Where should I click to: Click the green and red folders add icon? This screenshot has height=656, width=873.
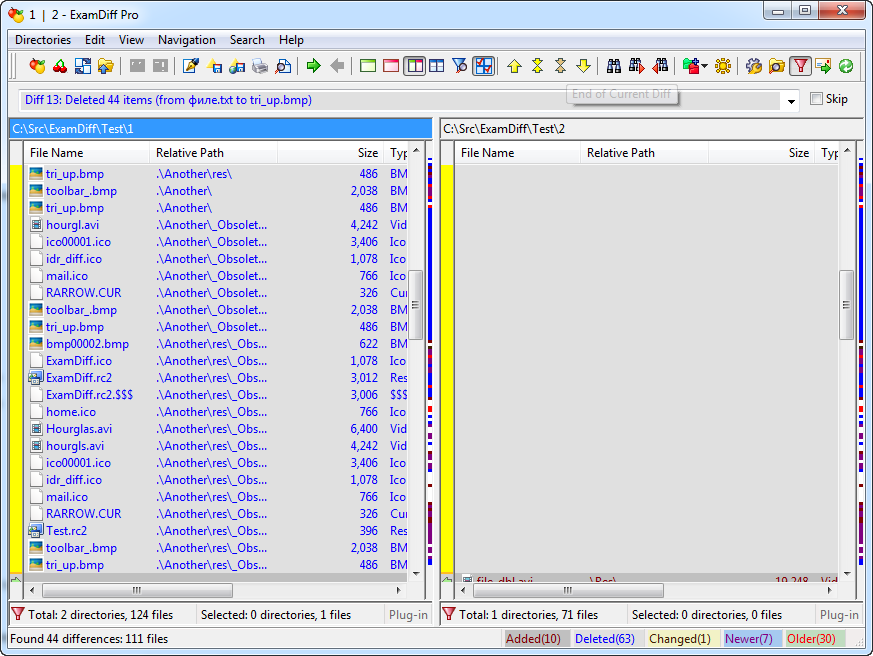(691, 66)
